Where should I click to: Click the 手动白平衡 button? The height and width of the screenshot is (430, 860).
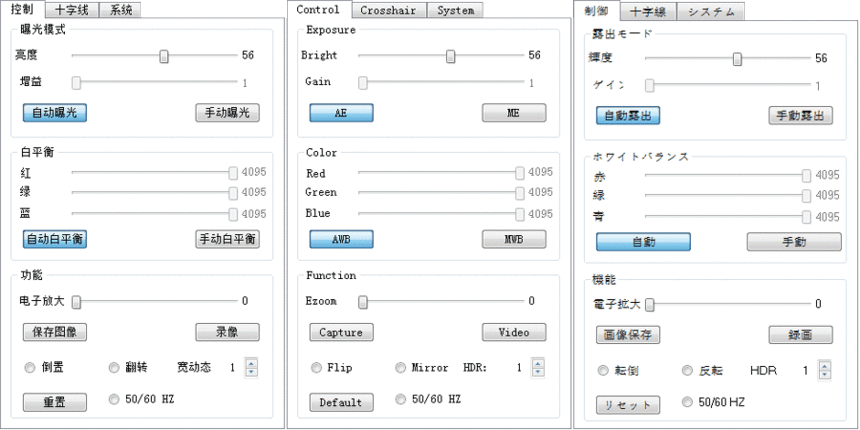(228, 239)
